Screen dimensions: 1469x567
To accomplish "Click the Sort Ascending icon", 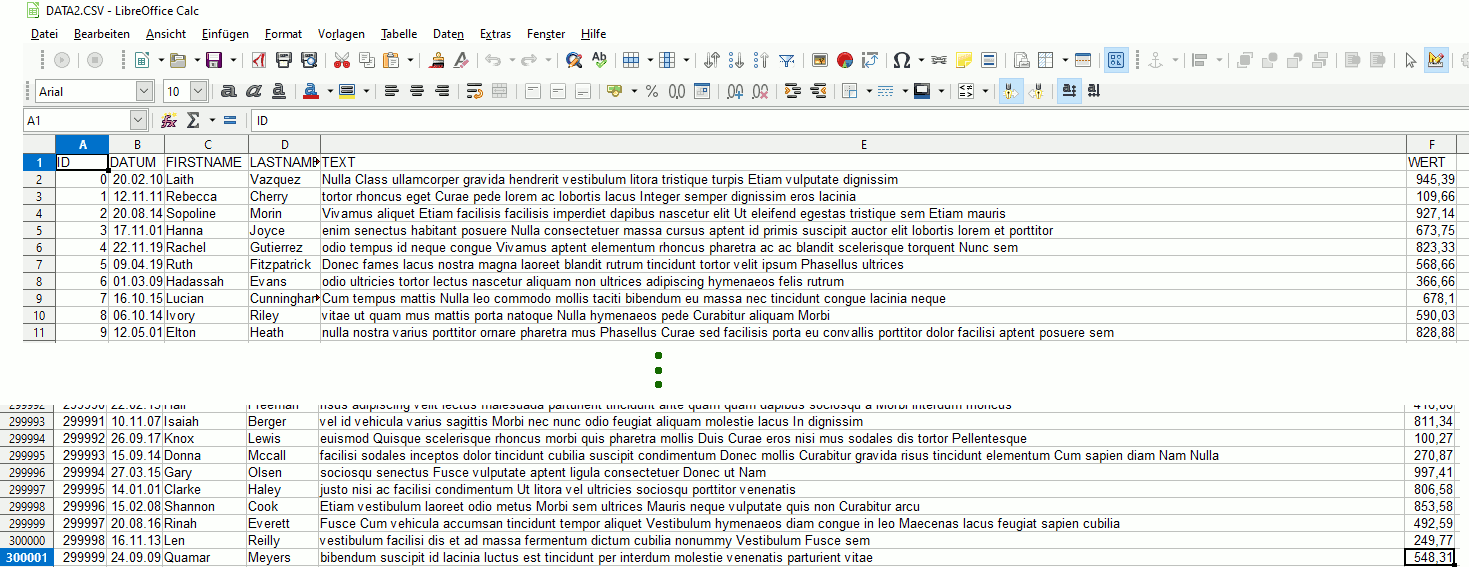I will pos(736,60).
